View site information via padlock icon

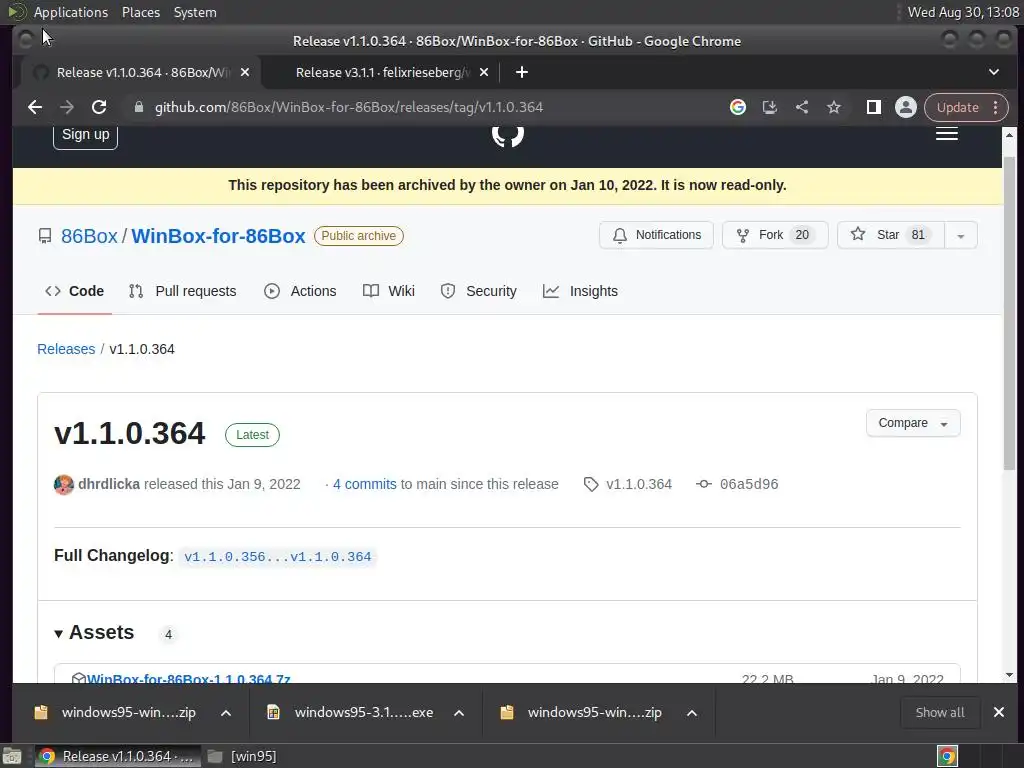click(138, 107)
